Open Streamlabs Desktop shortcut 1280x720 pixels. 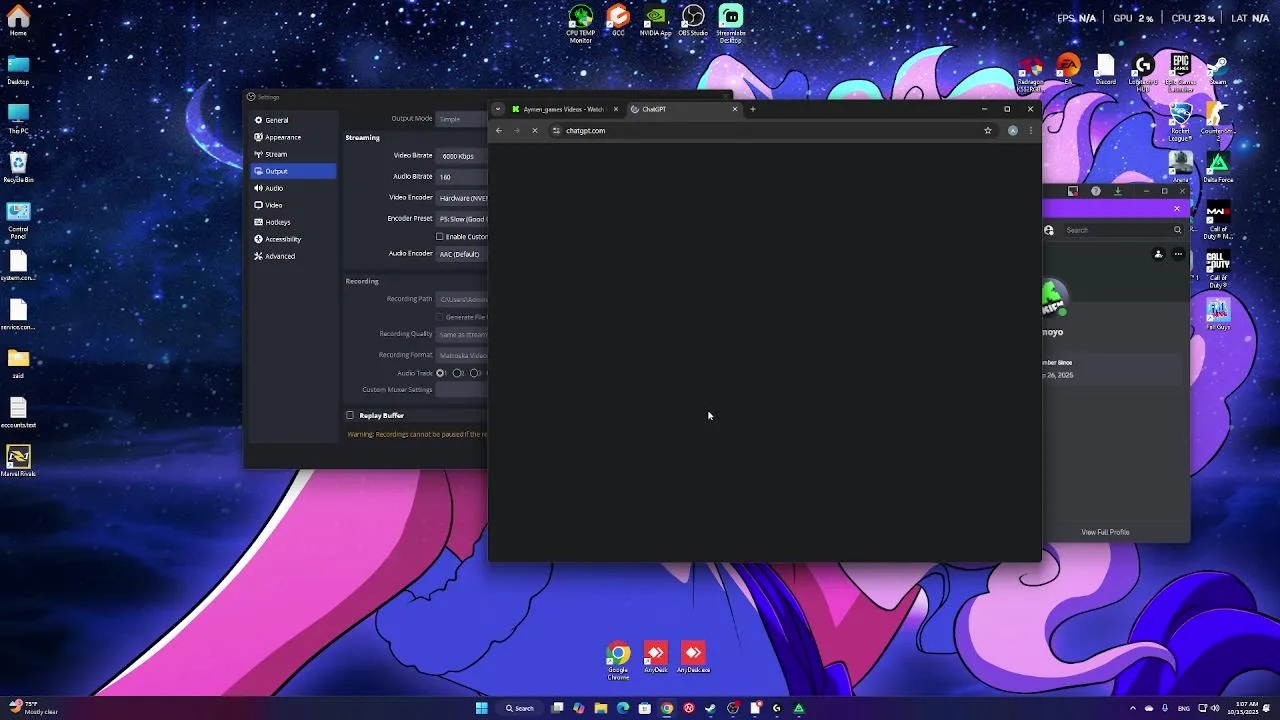coord(731,24)
